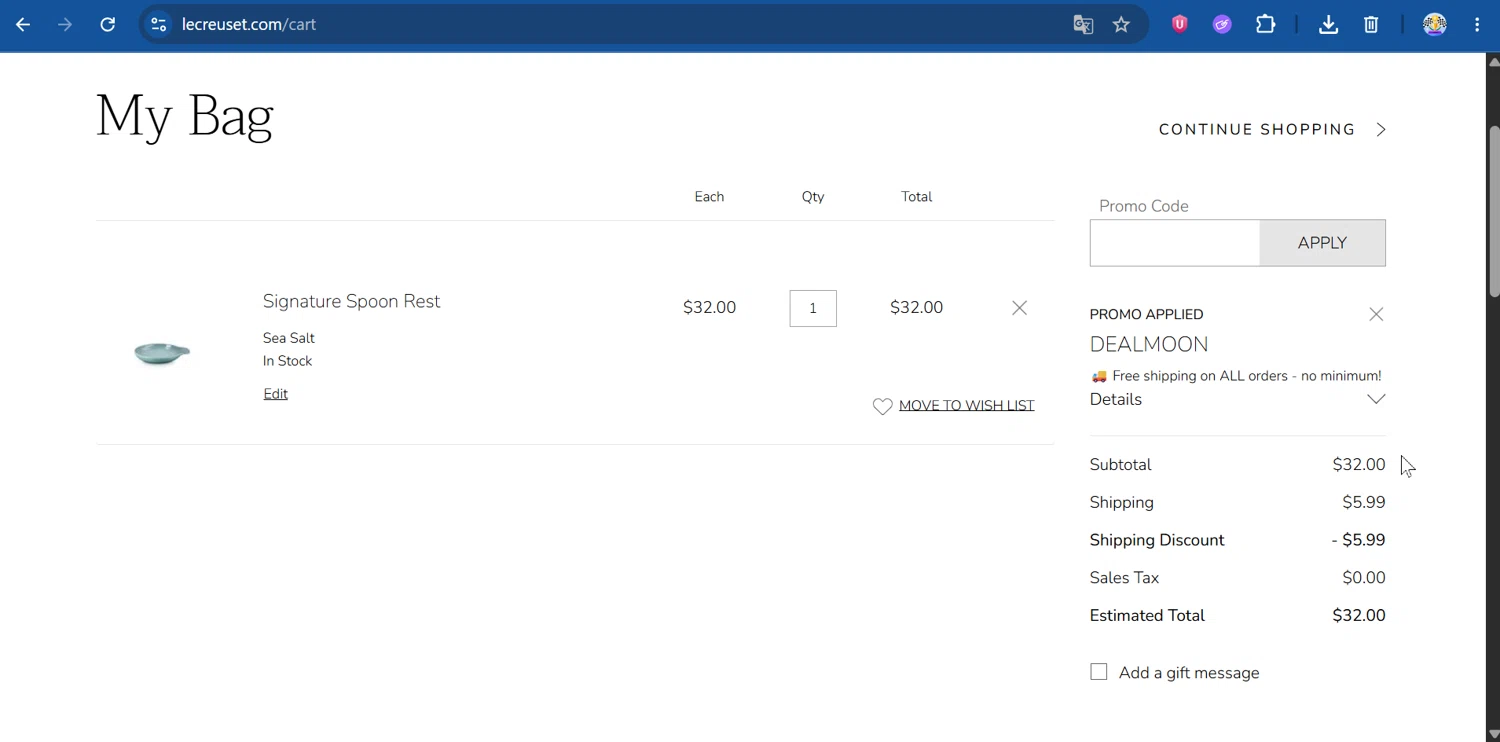Go forward in browser history

(65, 25)
